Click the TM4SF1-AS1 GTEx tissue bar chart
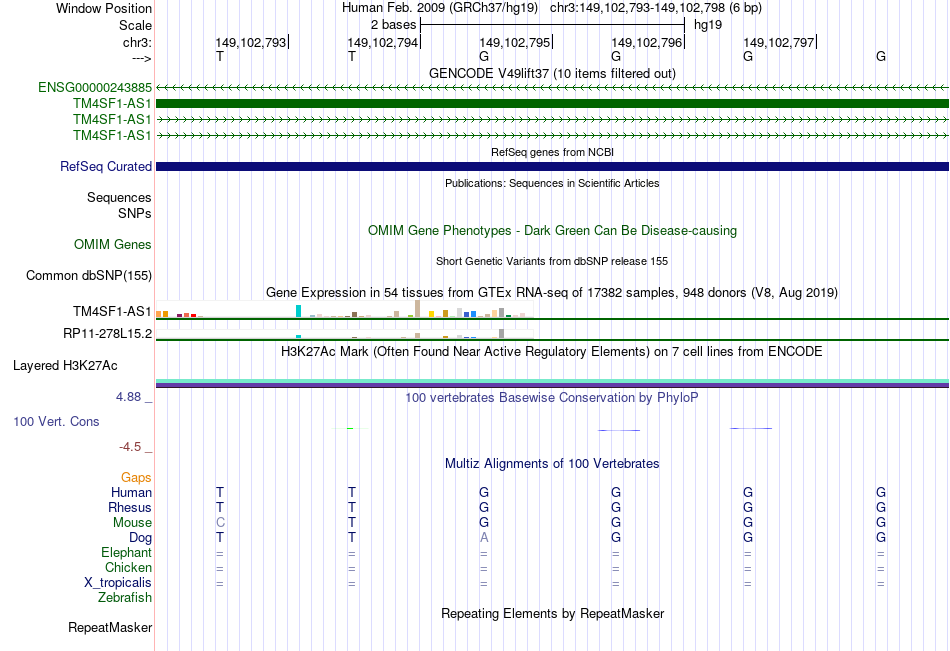Viewport: 950px width, 651px height. click(x=344, y=309)
